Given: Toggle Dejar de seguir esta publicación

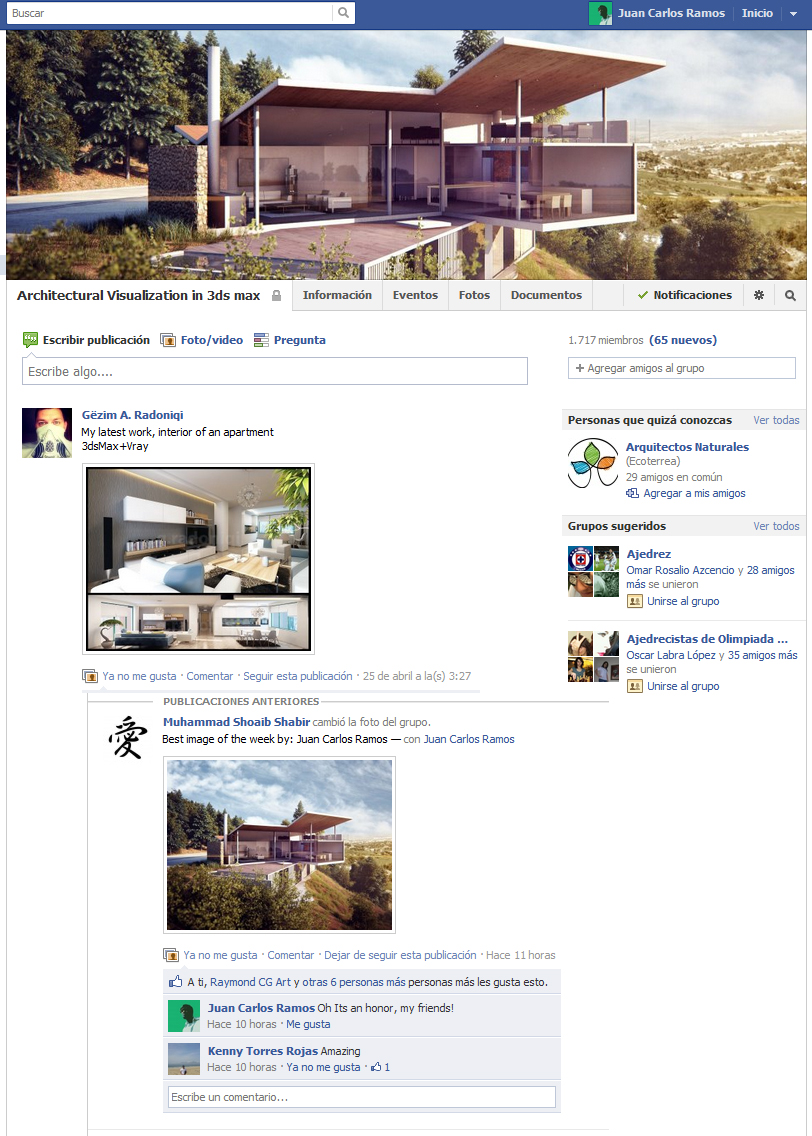Looking at the screenshot, I should pos(400,955).
